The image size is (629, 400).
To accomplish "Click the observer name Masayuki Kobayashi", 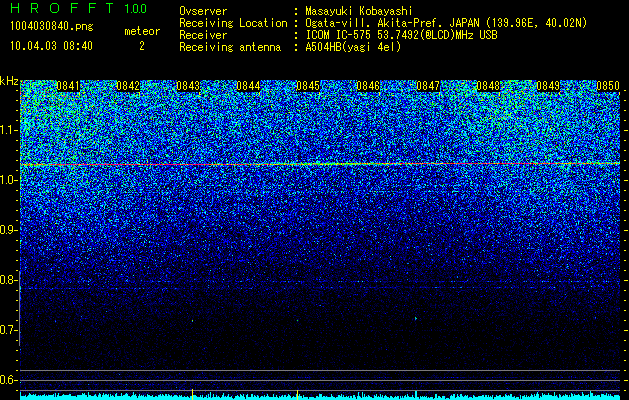I will pos(359,11).
